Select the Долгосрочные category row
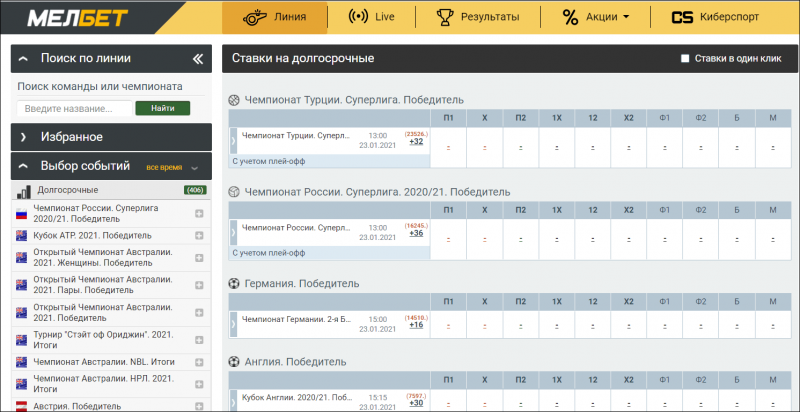This screenshot has height=412, width=800. click(x=111, y=190)
